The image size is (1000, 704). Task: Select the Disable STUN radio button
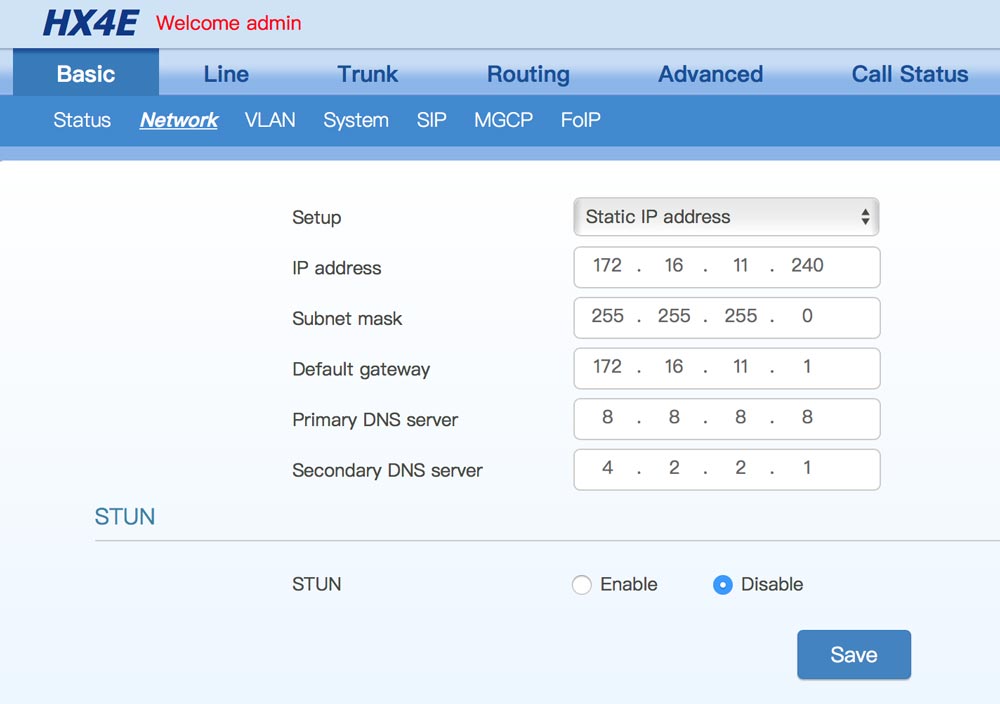point(723,585)
